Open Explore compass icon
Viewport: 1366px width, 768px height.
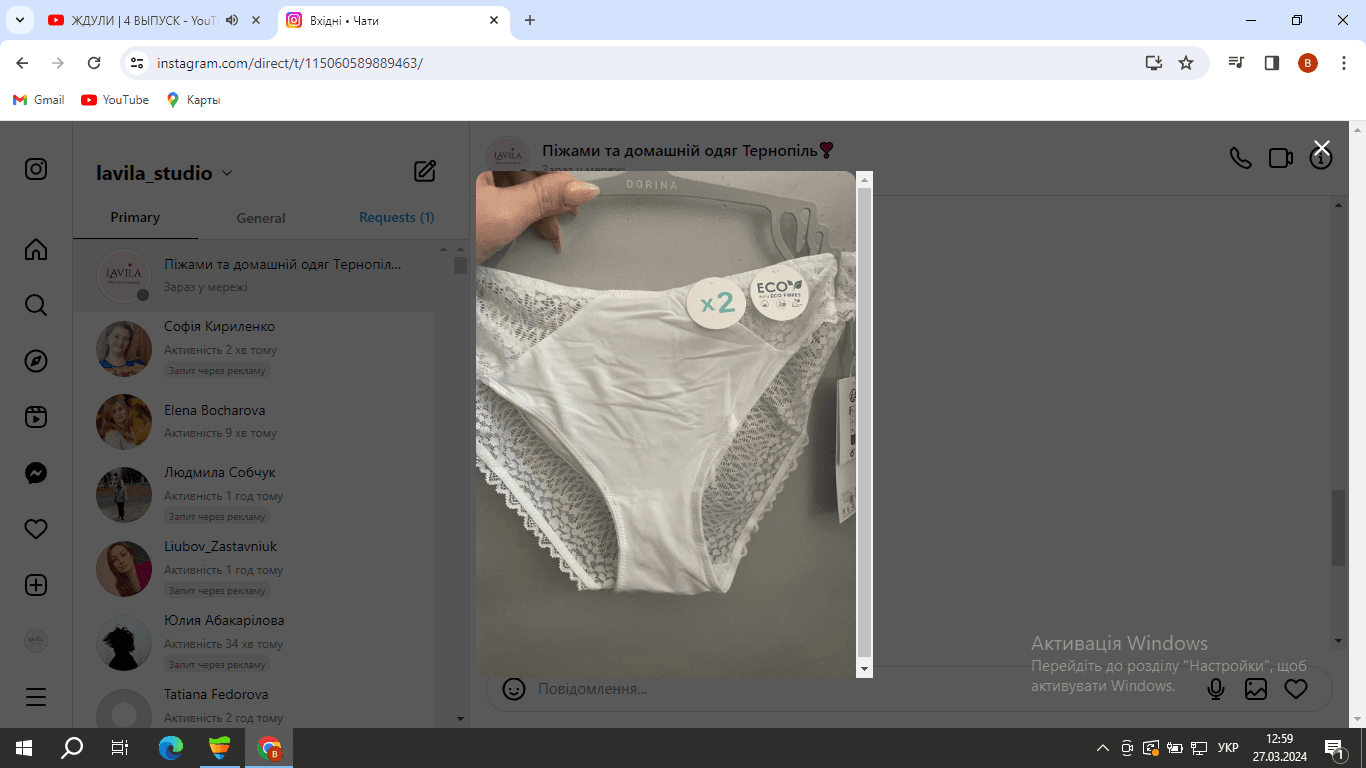point(36,361)
